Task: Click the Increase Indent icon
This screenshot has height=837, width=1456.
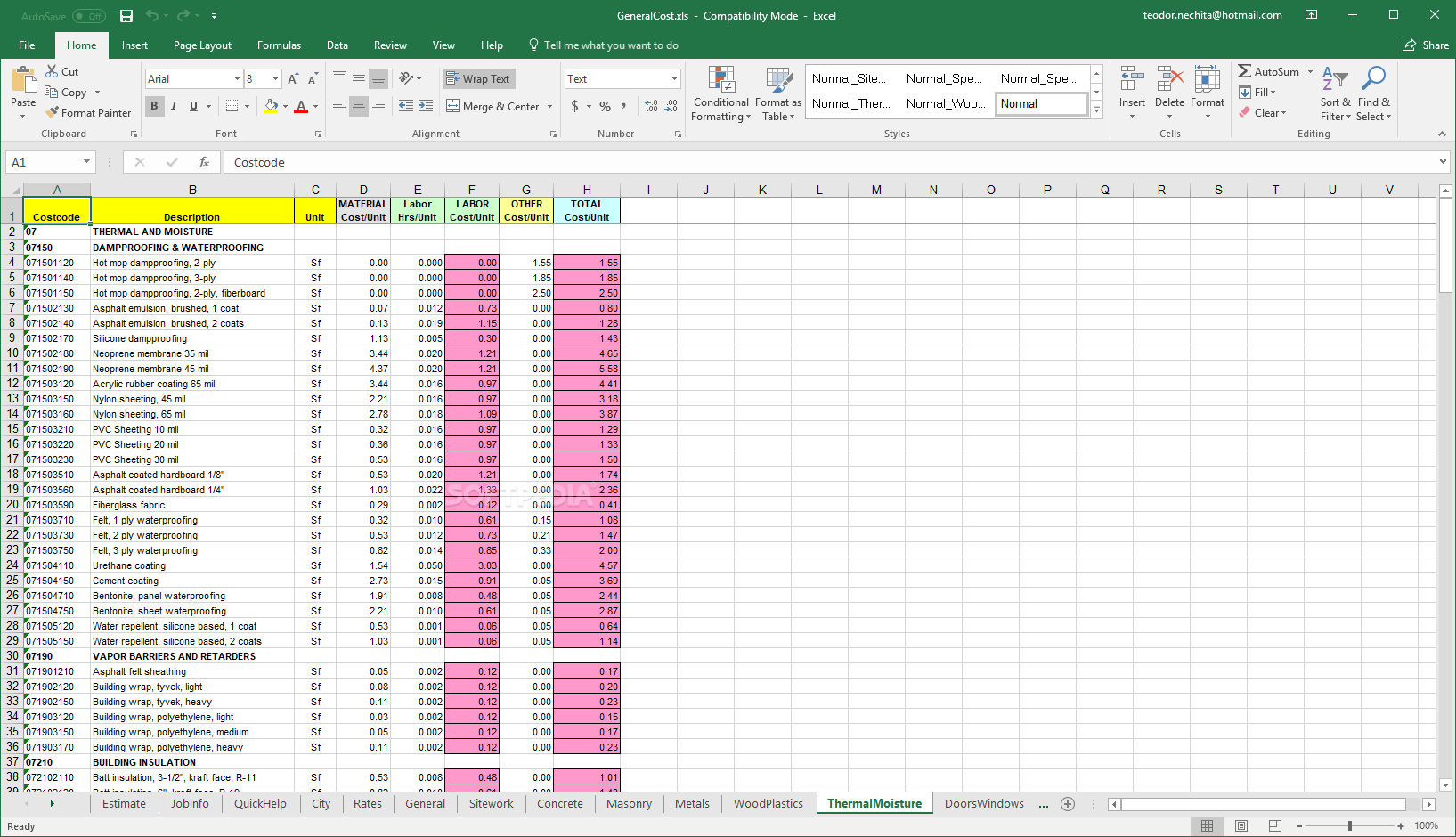Action: (427, 106)
